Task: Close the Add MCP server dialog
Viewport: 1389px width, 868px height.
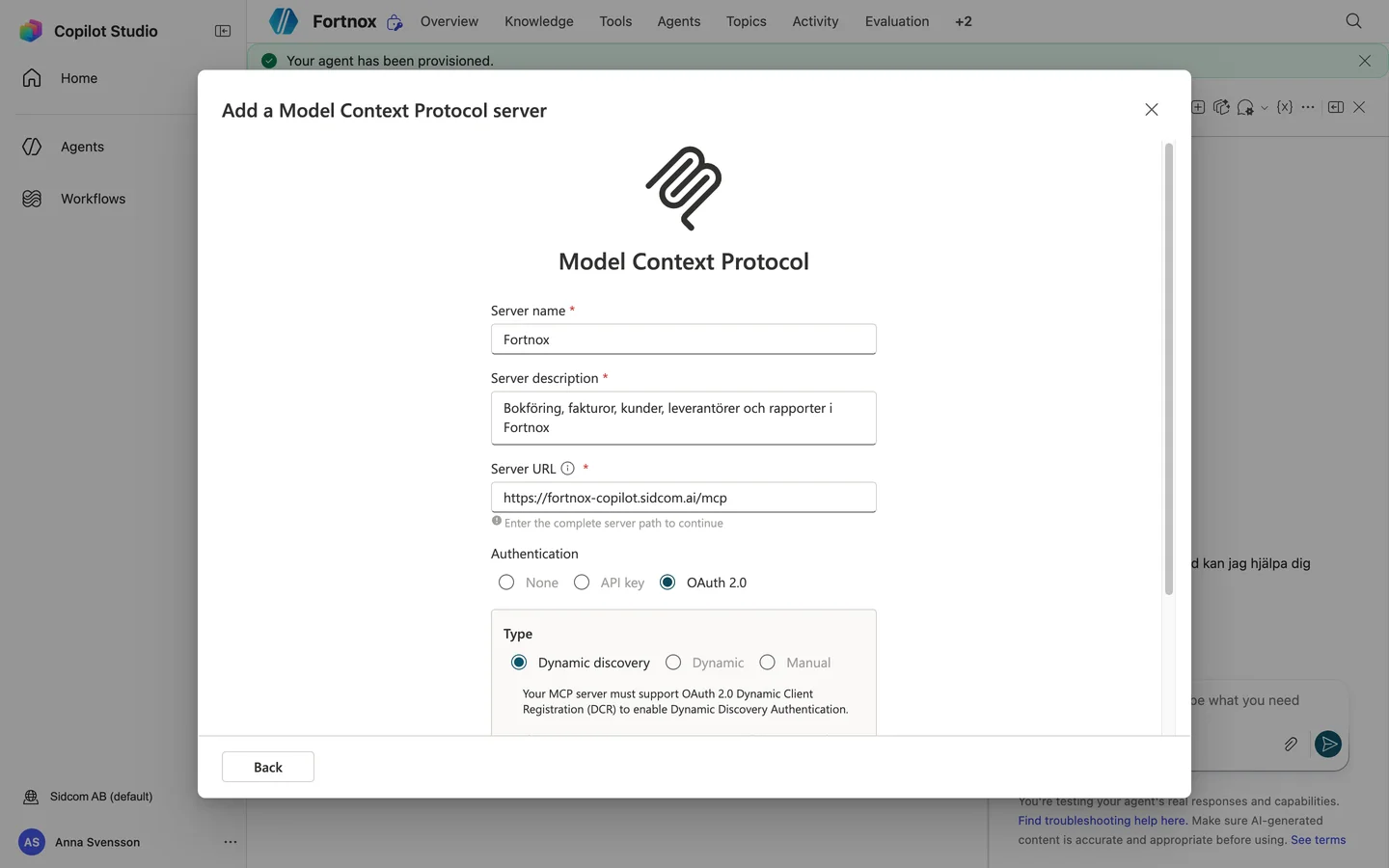Action: click(1152, 110)
